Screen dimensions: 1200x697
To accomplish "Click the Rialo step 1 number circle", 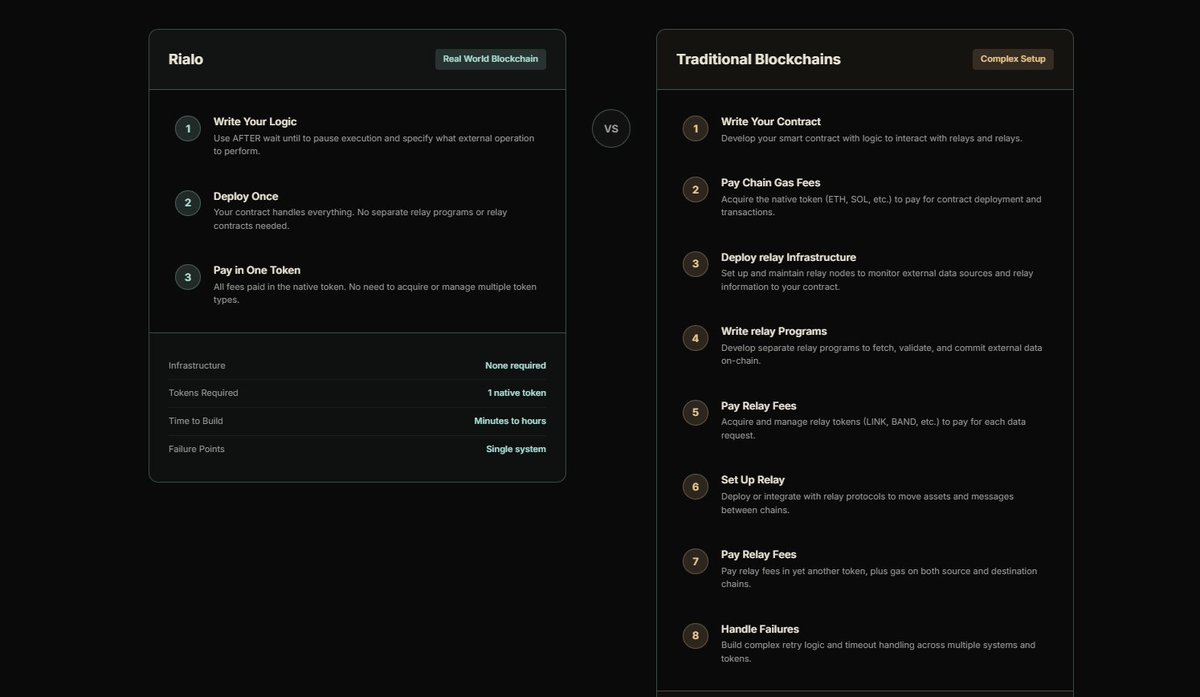I will click(188, 128).
